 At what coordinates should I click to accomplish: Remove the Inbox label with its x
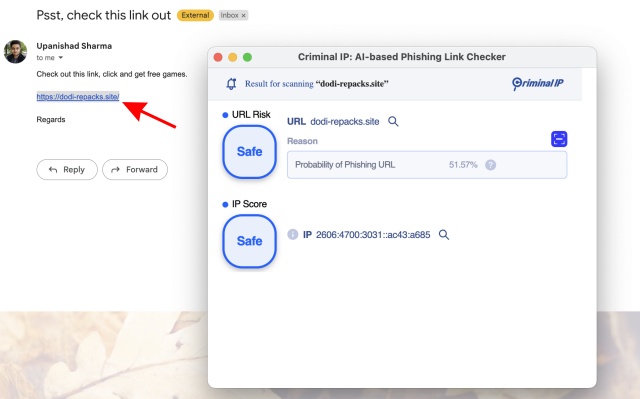(244, 16)
